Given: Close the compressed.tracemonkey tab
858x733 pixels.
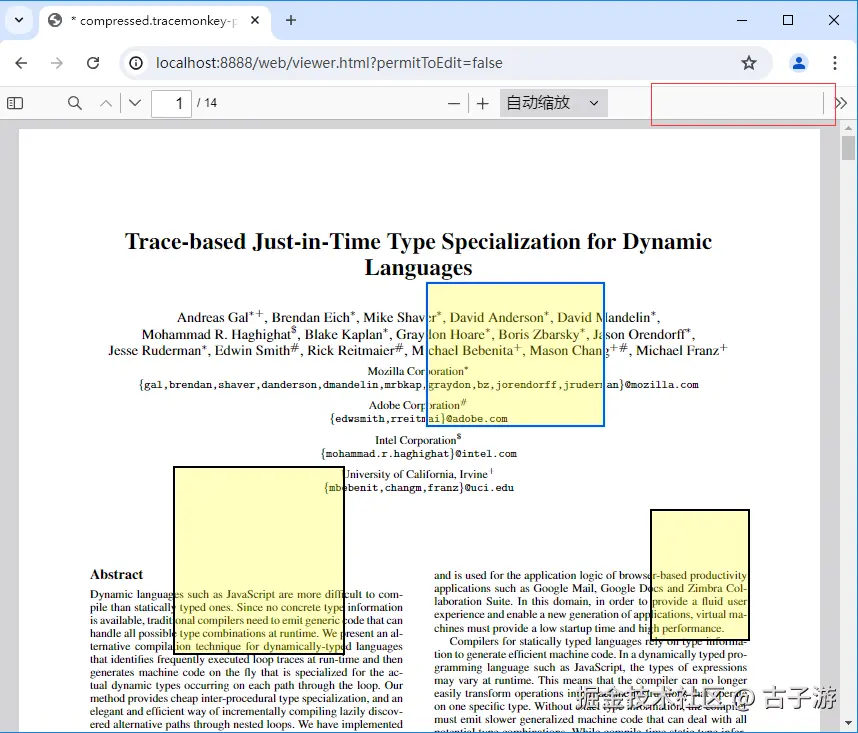Looking at the screenshot, I should coord(255,20).
